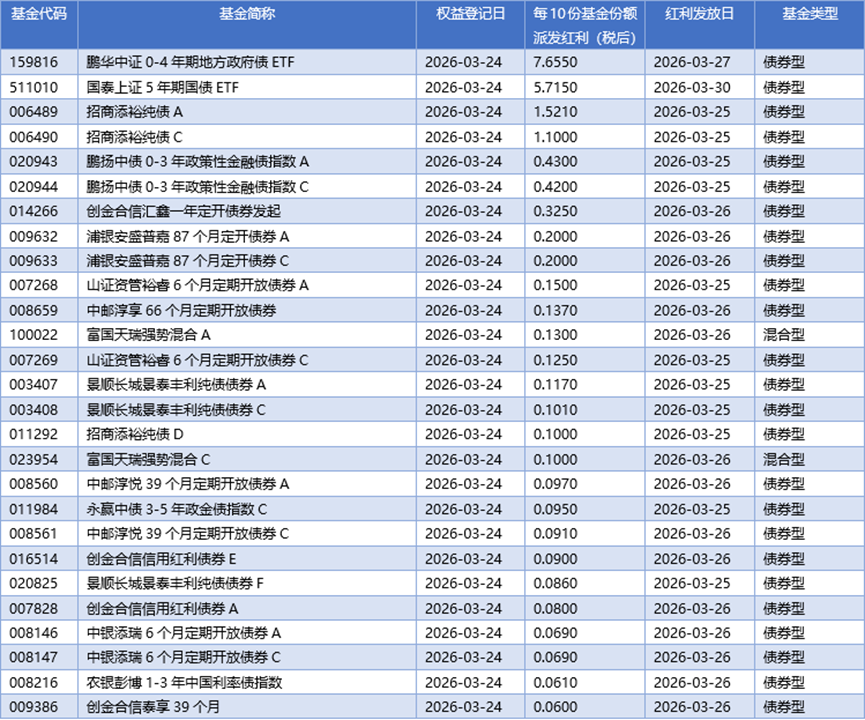
Task: Click 债券型 type in row 159816
Action: click(784, 62)
